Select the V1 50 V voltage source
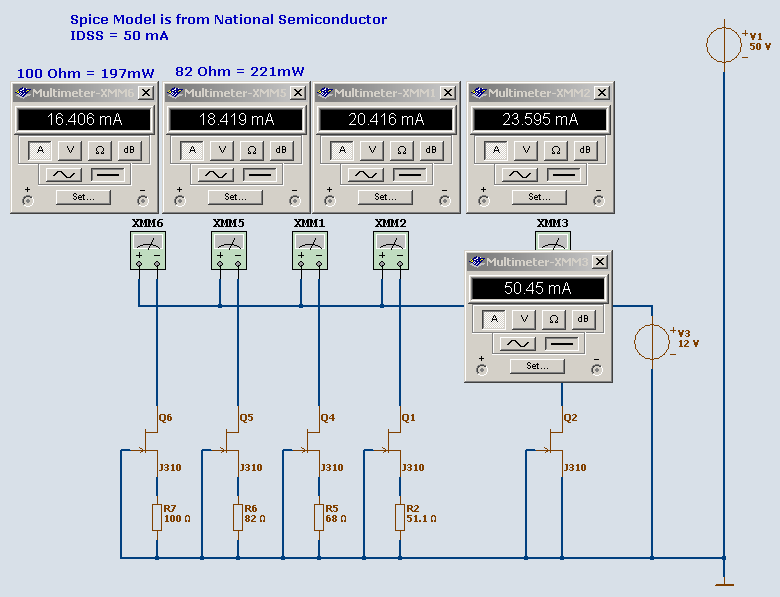Screen dimensions: 780x597 (724, 45)
